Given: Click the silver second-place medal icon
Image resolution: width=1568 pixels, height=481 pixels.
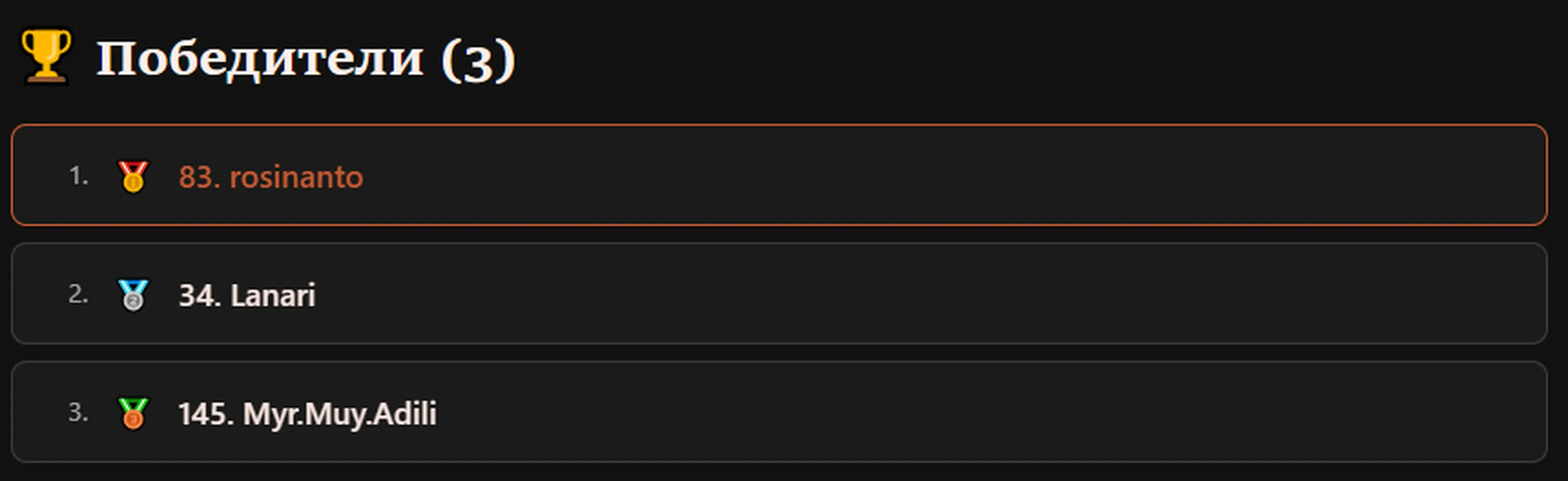Looking at the screenshot, I should [133, 295].
